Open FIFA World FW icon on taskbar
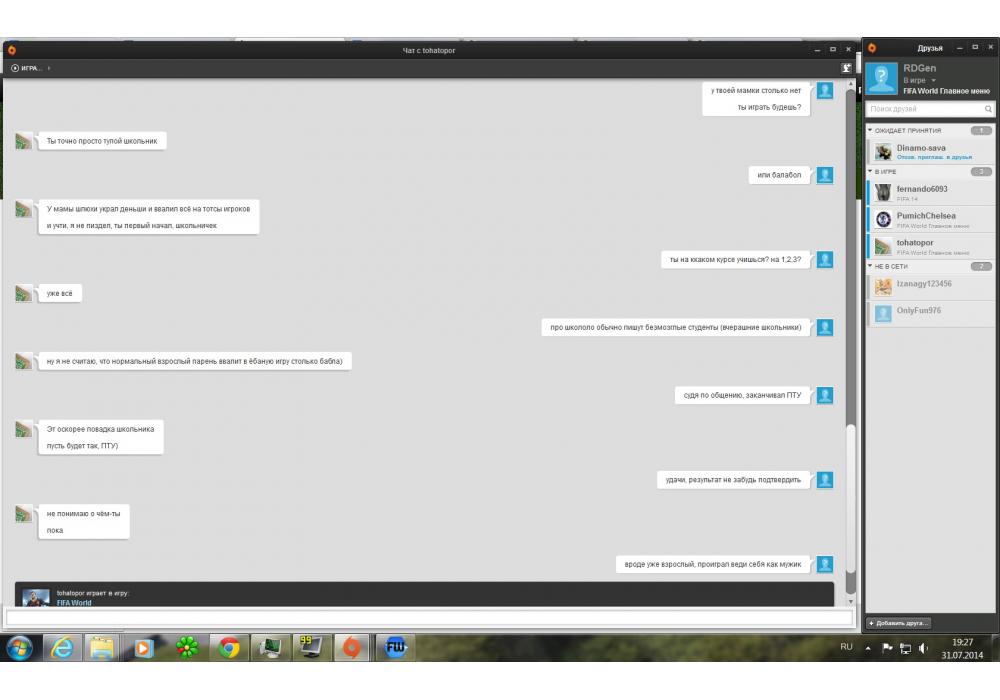The height and width of the screenshot is (700, 1000). pos(395,648)
